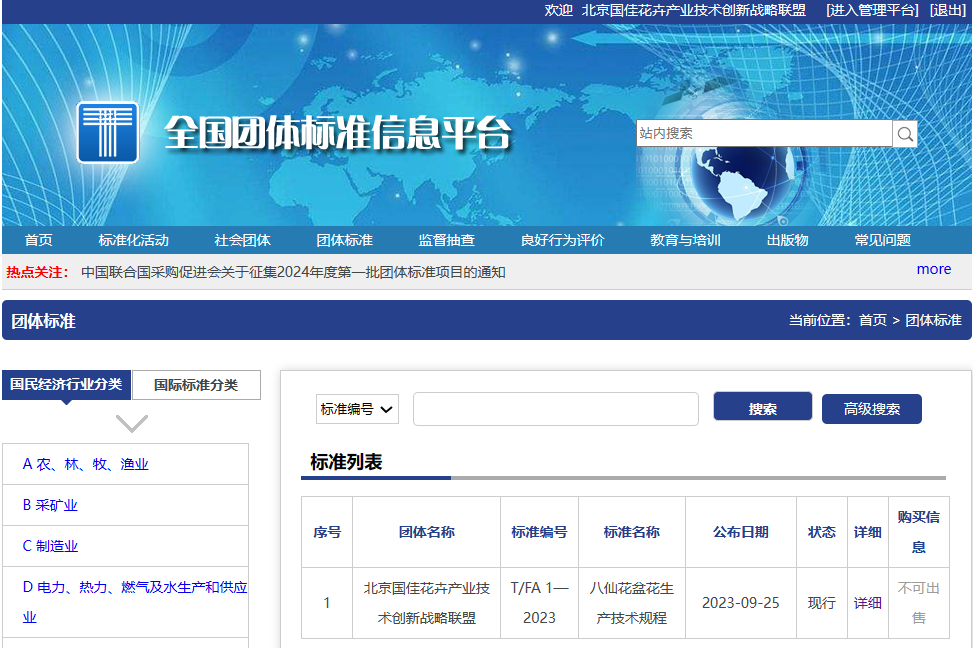973x648 pixels.
Task: Select category D 电力、热力、燃气及水生产和供应业
Action: (135, 602)
